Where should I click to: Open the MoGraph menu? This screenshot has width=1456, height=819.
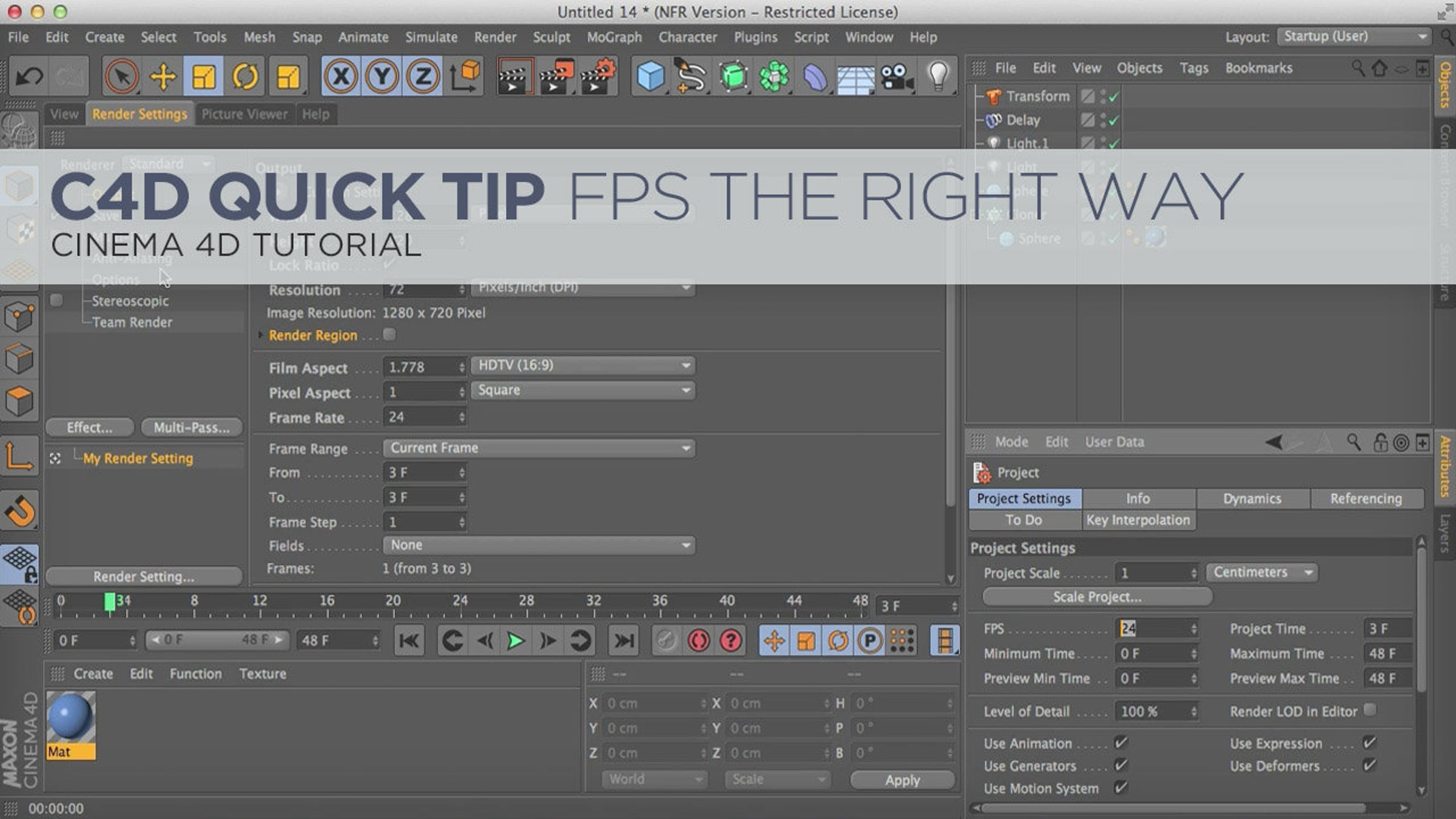pyautogui.click(x=614, y=37)
